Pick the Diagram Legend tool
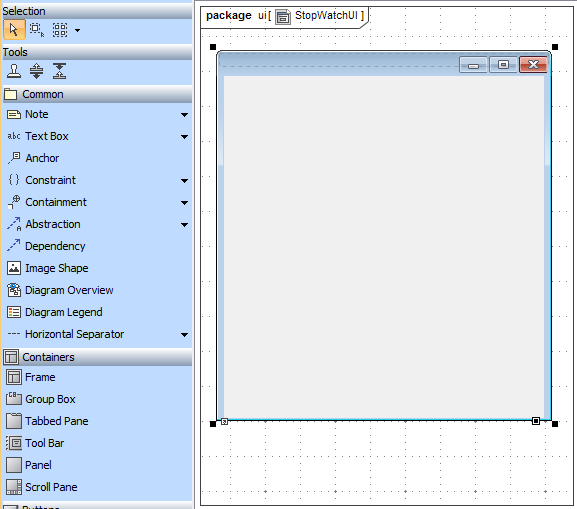 click(54, 312)
